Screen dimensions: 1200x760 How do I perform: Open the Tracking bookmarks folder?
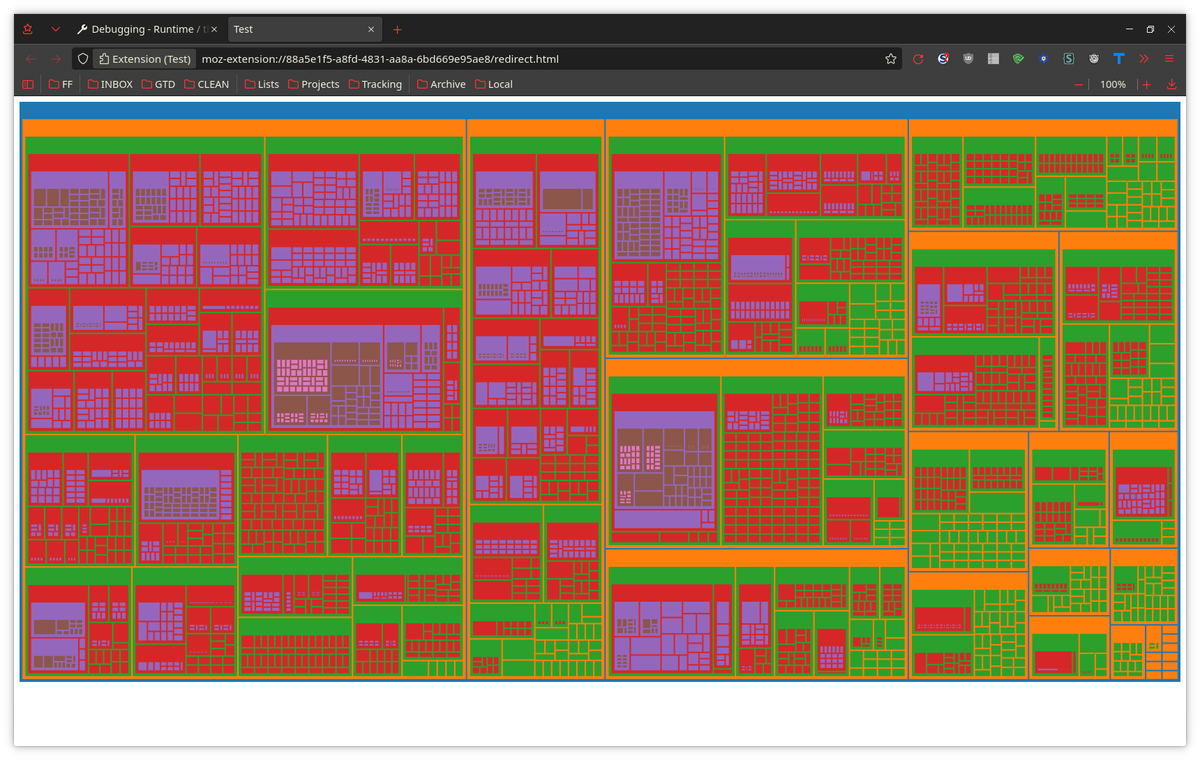click(x=375, y=85)
